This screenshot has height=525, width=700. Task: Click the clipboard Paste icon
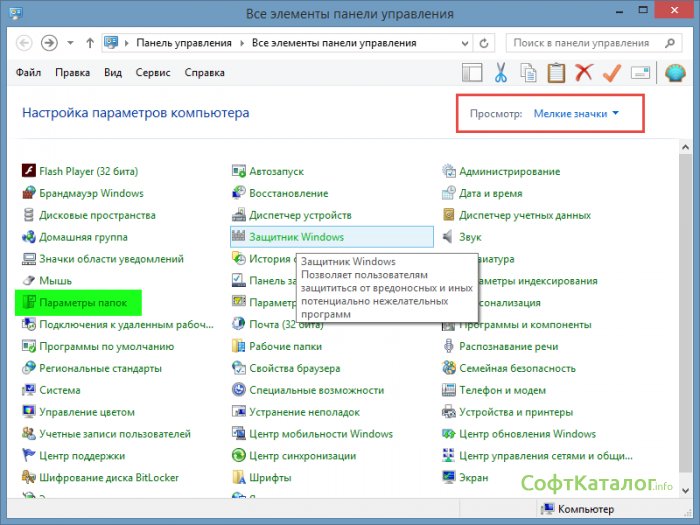pos(556,73)
